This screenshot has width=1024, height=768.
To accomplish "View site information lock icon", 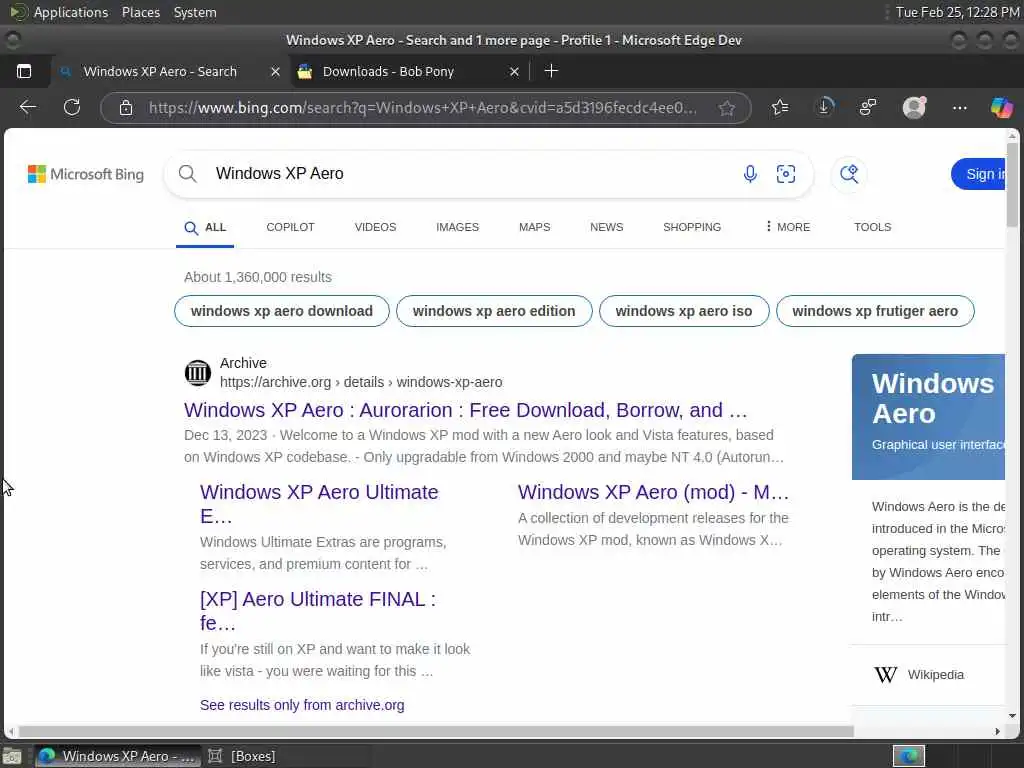I will click(126, 108).
